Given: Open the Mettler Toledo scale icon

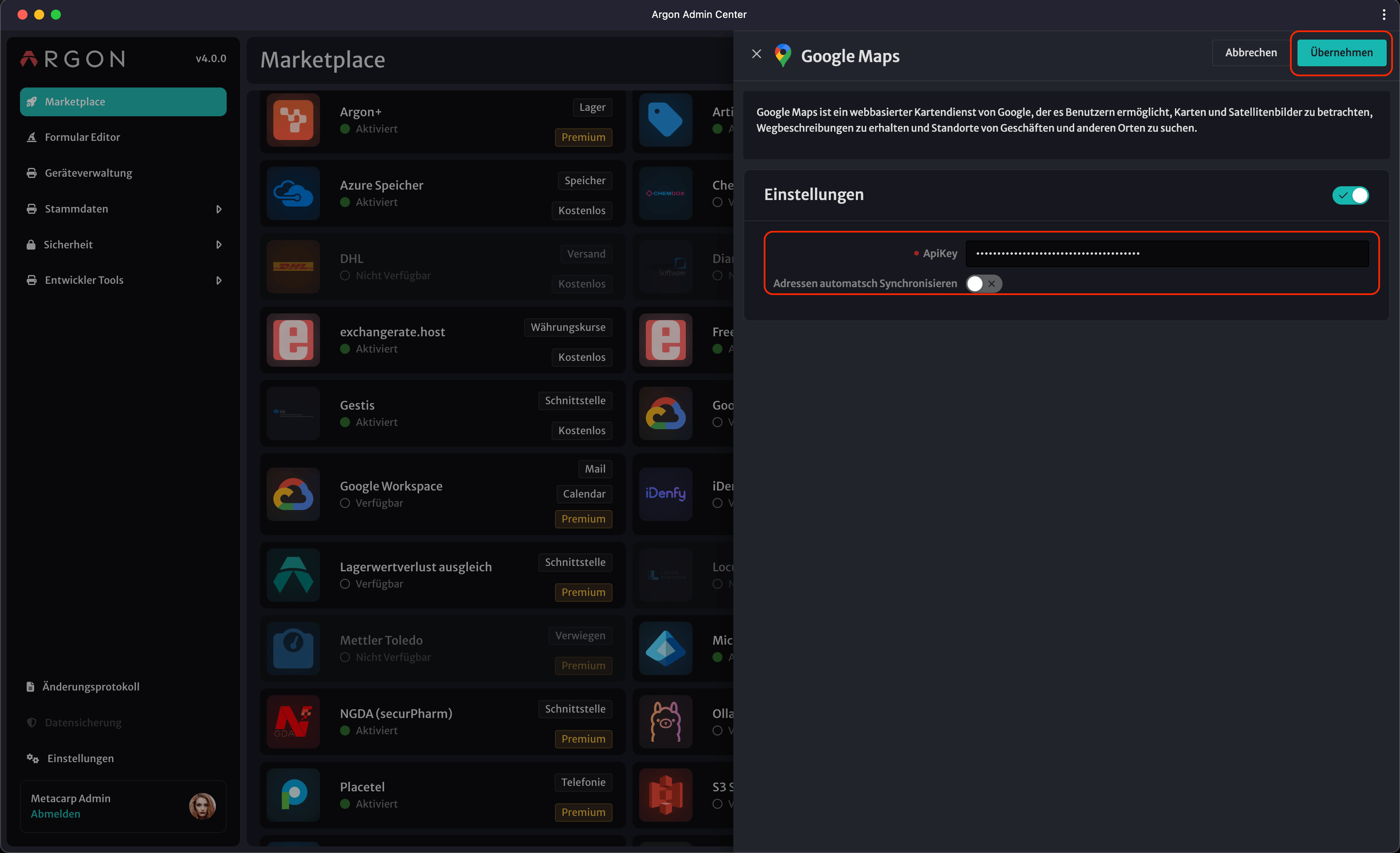Looking at the screenshot, I should point(293,648).
